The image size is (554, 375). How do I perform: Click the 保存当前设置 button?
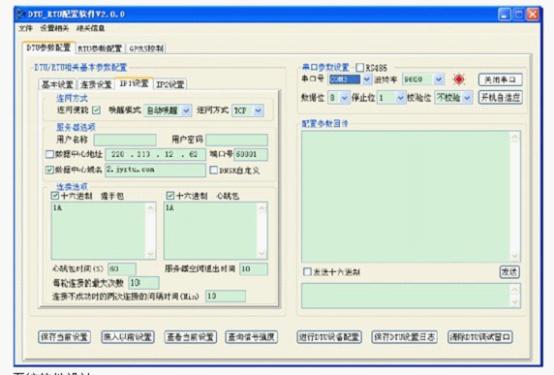point(64,337)
